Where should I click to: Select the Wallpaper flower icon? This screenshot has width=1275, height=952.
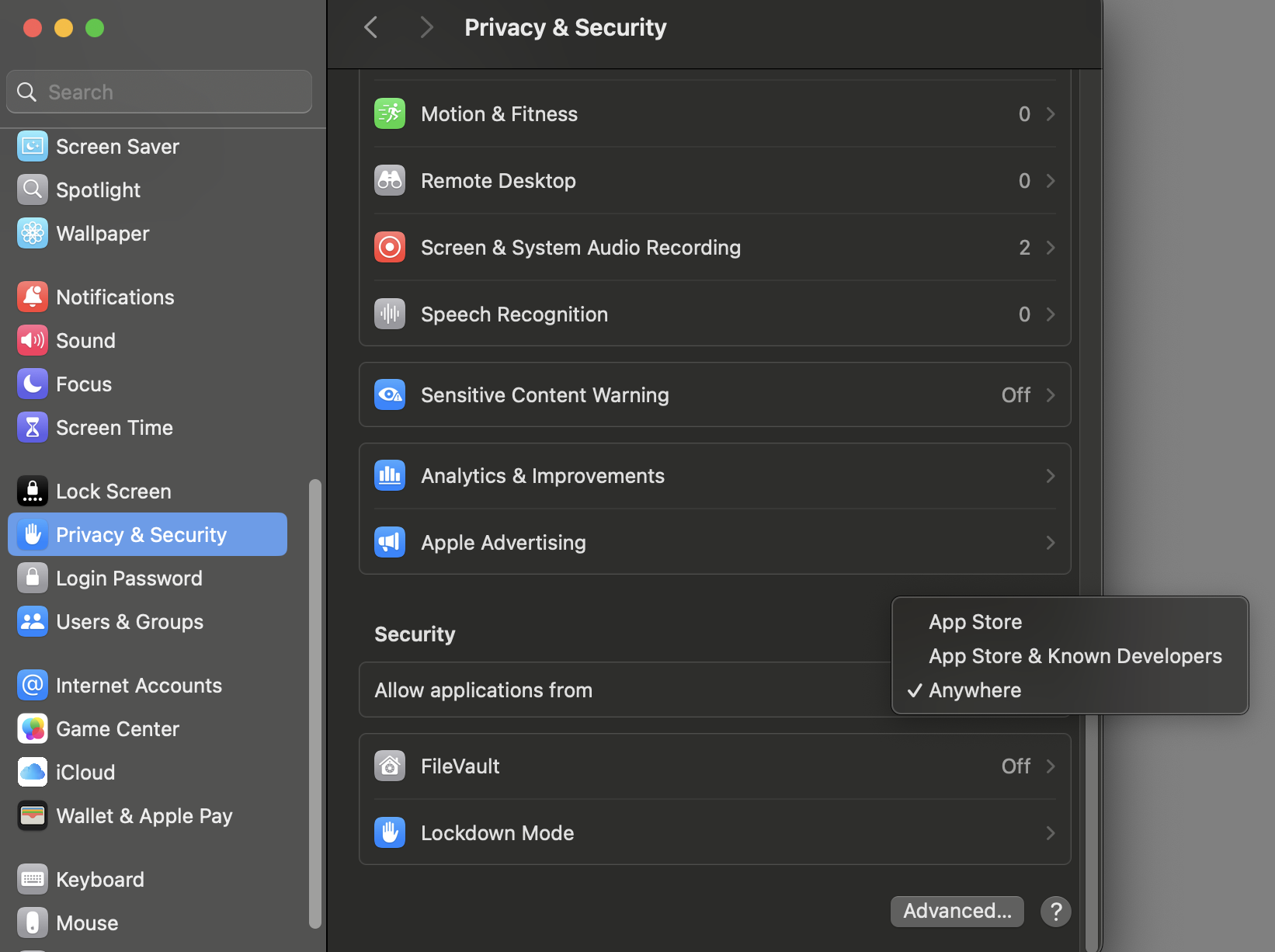point(33,233)
